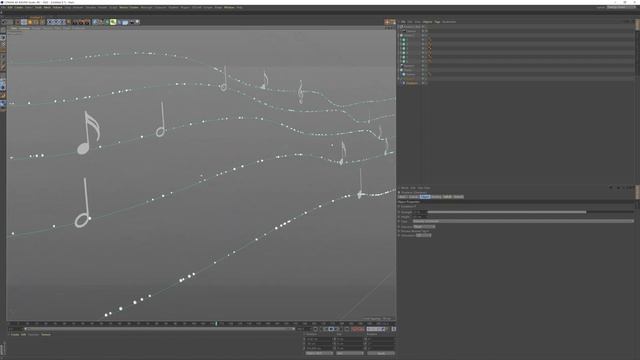Click the Apply button in Coordinates
Image resolution: width=640 pixels, height=360 pixels.
tap(380, 353)
